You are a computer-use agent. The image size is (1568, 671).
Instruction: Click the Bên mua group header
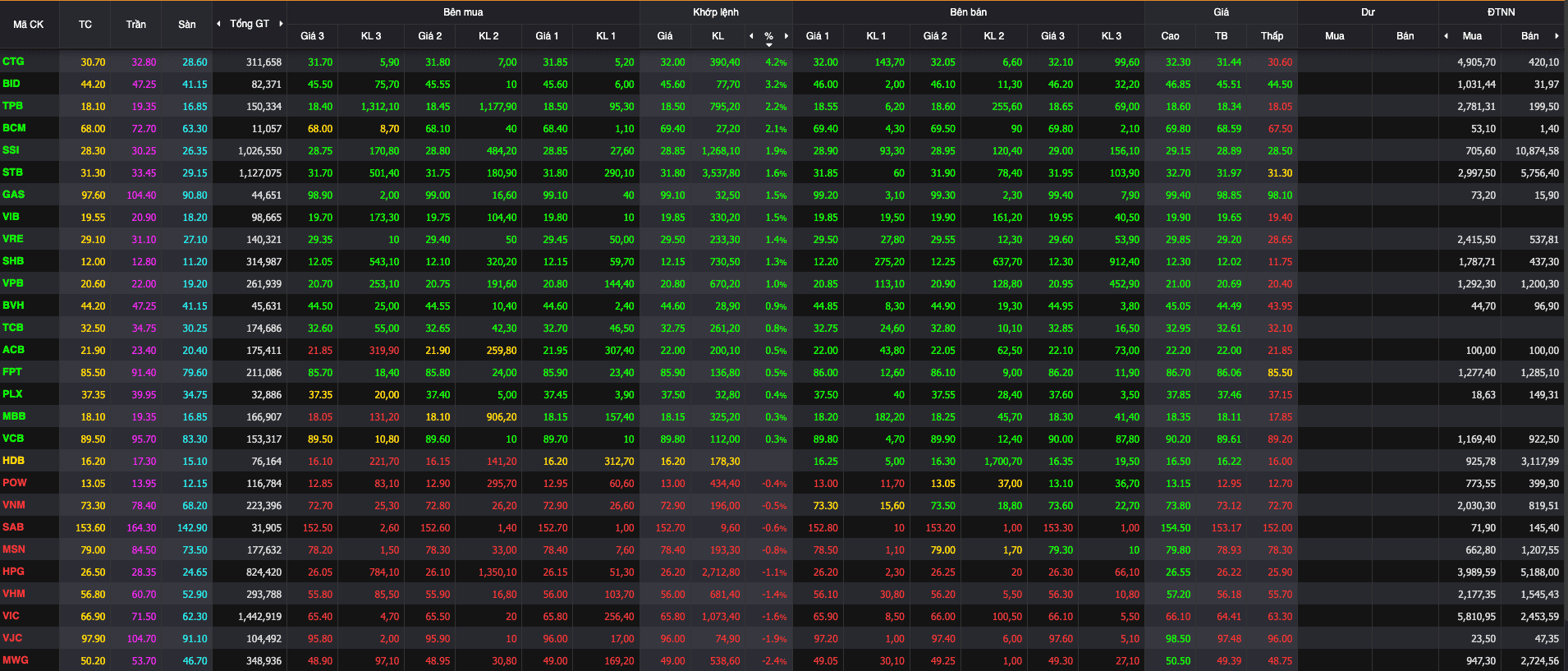463,12
